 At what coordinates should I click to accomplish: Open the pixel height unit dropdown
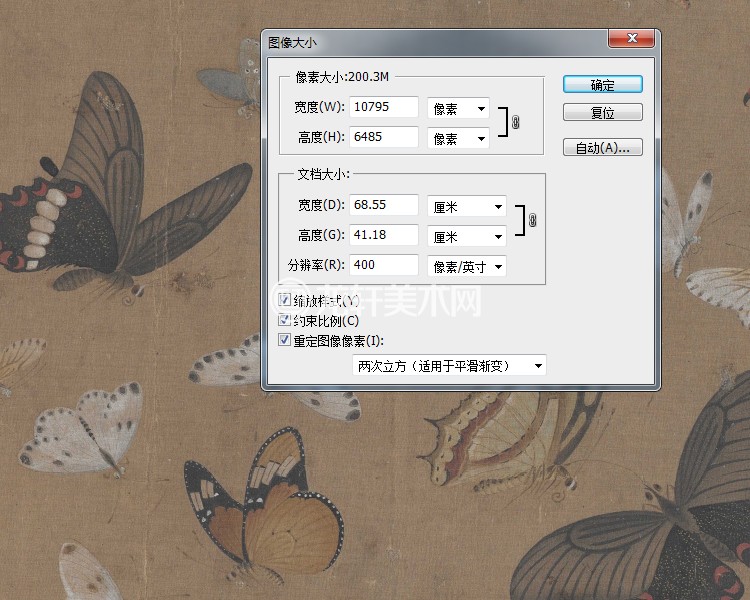point(458,139)
